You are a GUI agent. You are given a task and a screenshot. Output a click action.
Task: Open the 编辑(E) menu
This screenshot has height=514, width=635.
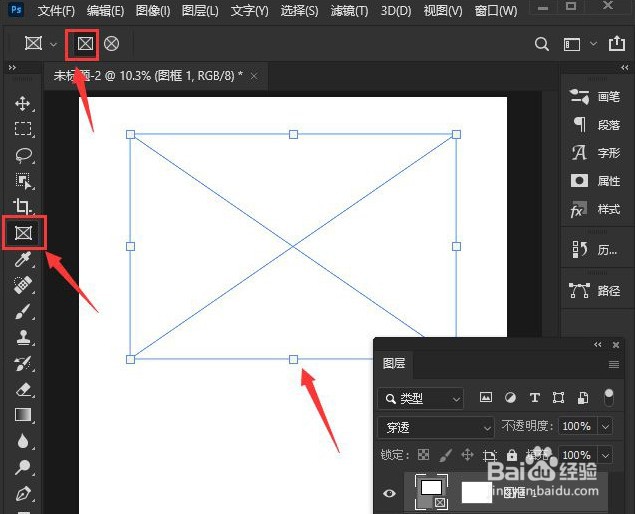point(105,11)
